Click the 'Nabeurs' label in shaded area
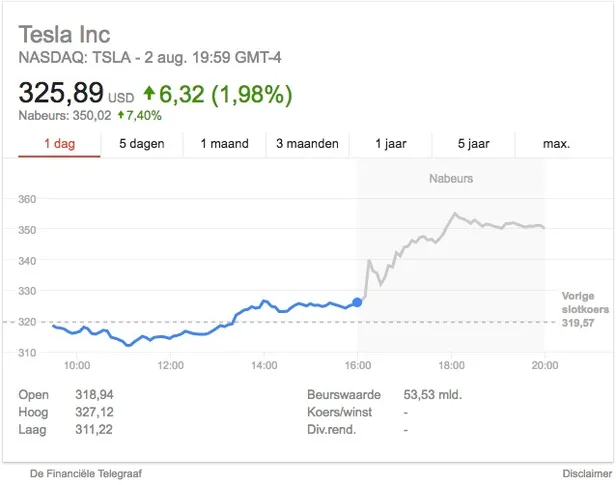 coord(451,179)
